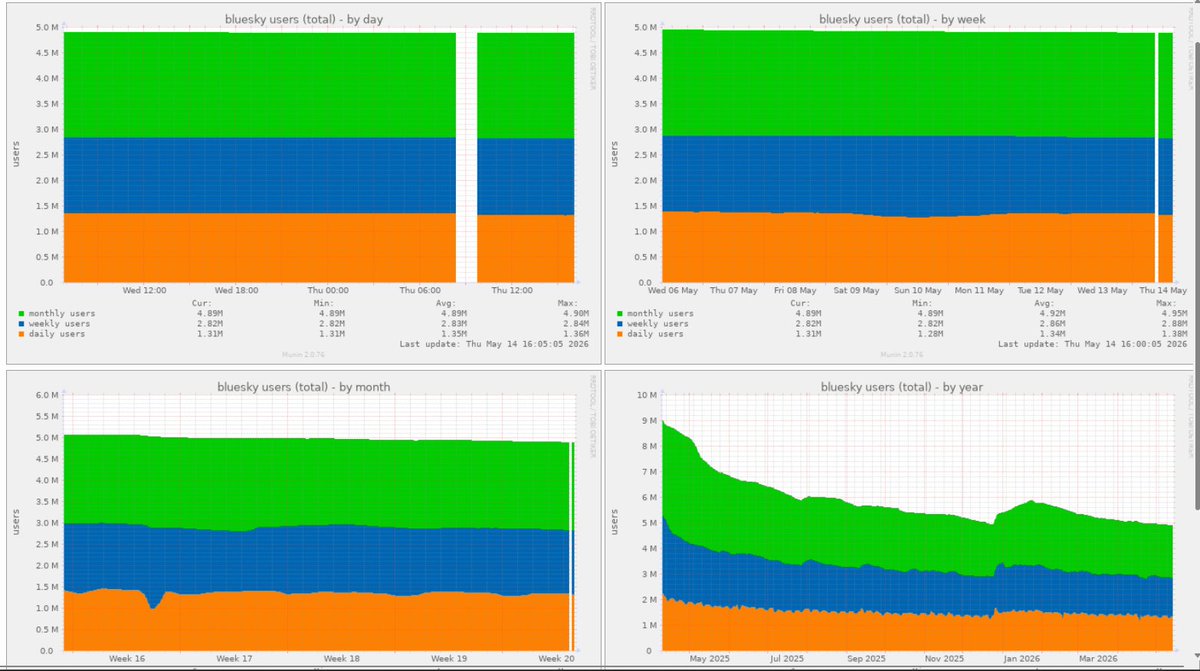Click 'Wed 06 May' axis label in by week graph

pos(672,291)
